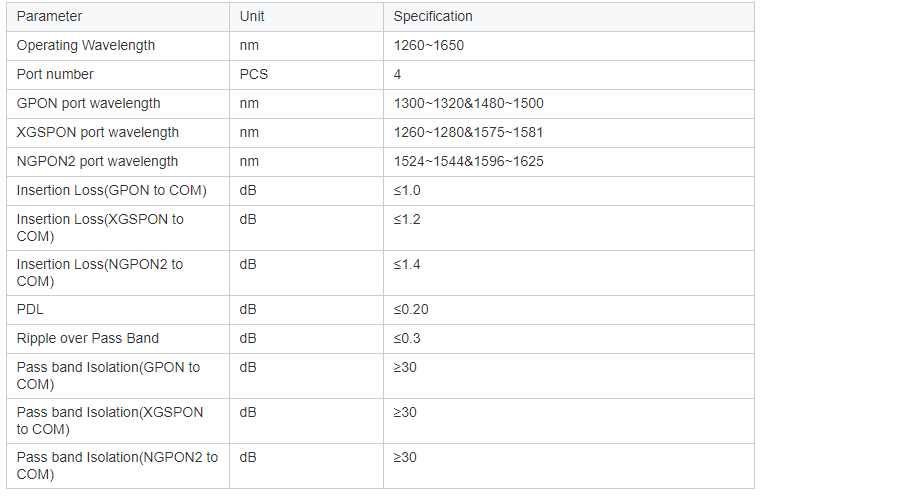Click the ≤1.4 specification value
The image size is (921, 497).
407,264
